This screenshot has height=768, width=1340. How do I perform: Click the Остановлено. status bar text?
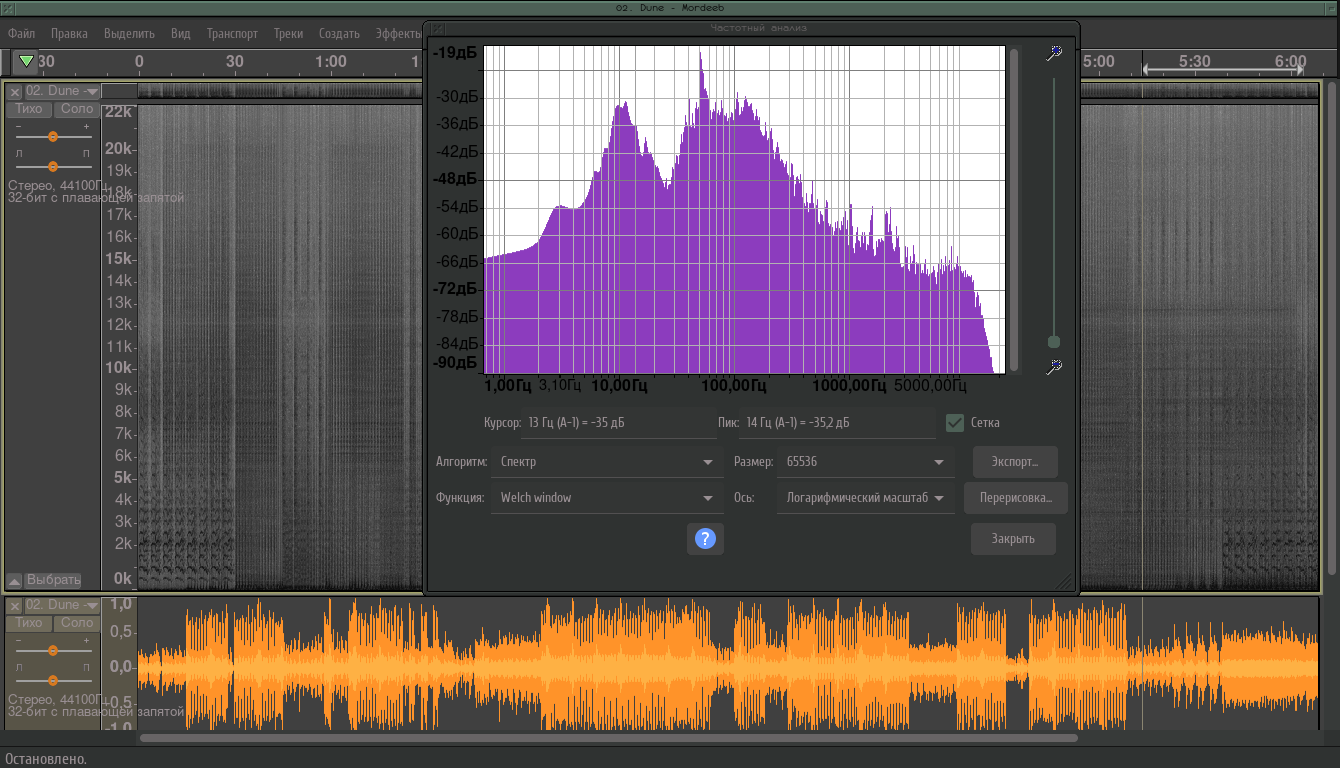click(x=46, y=759)
